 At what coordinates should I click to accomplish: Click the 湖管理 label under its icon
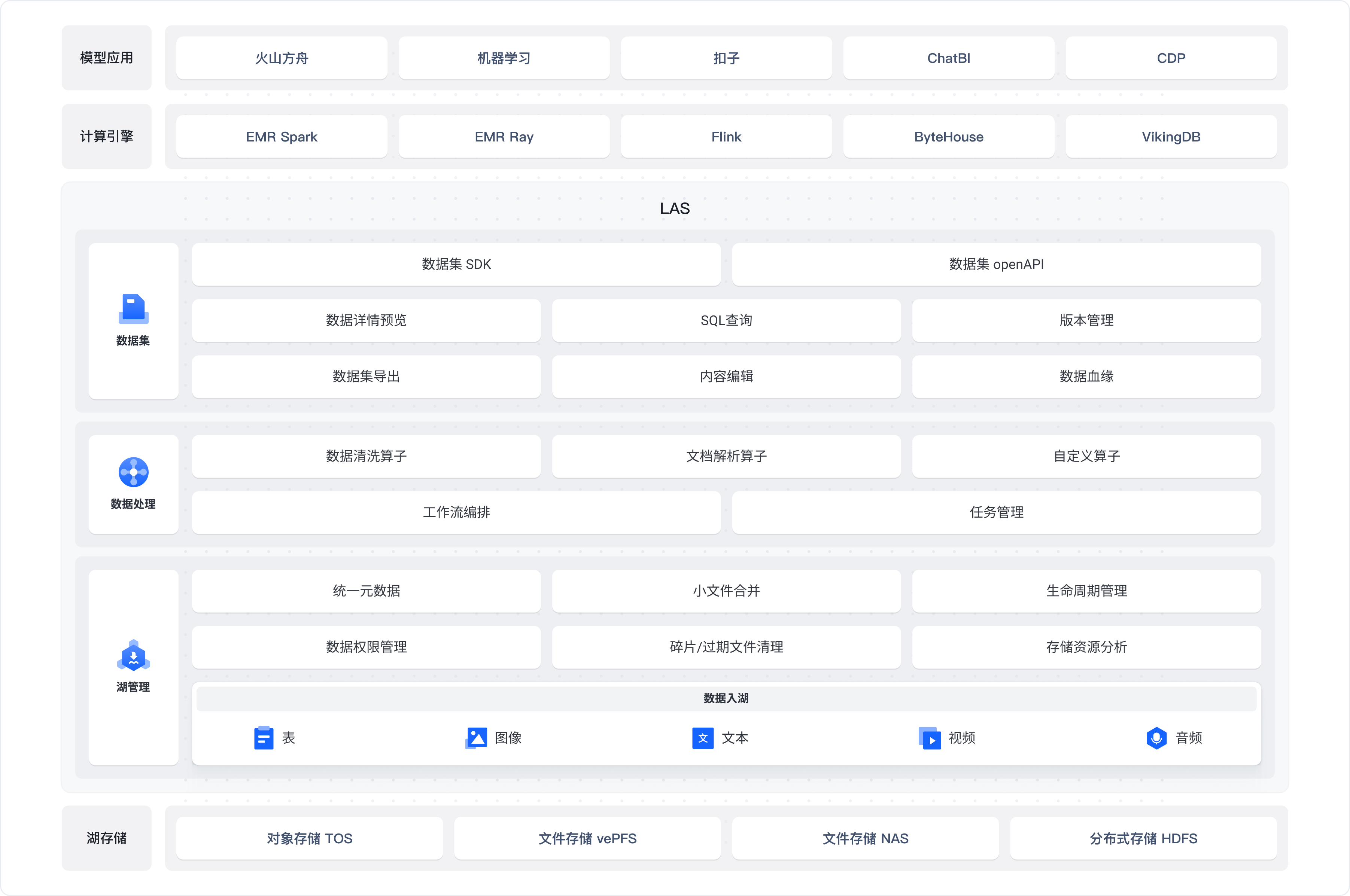coord(133,687)
